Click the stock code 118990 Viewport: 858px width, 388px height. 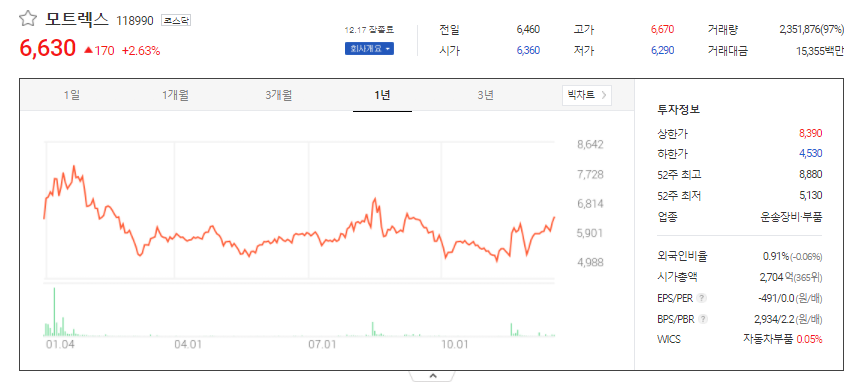(x=135, y=21)
